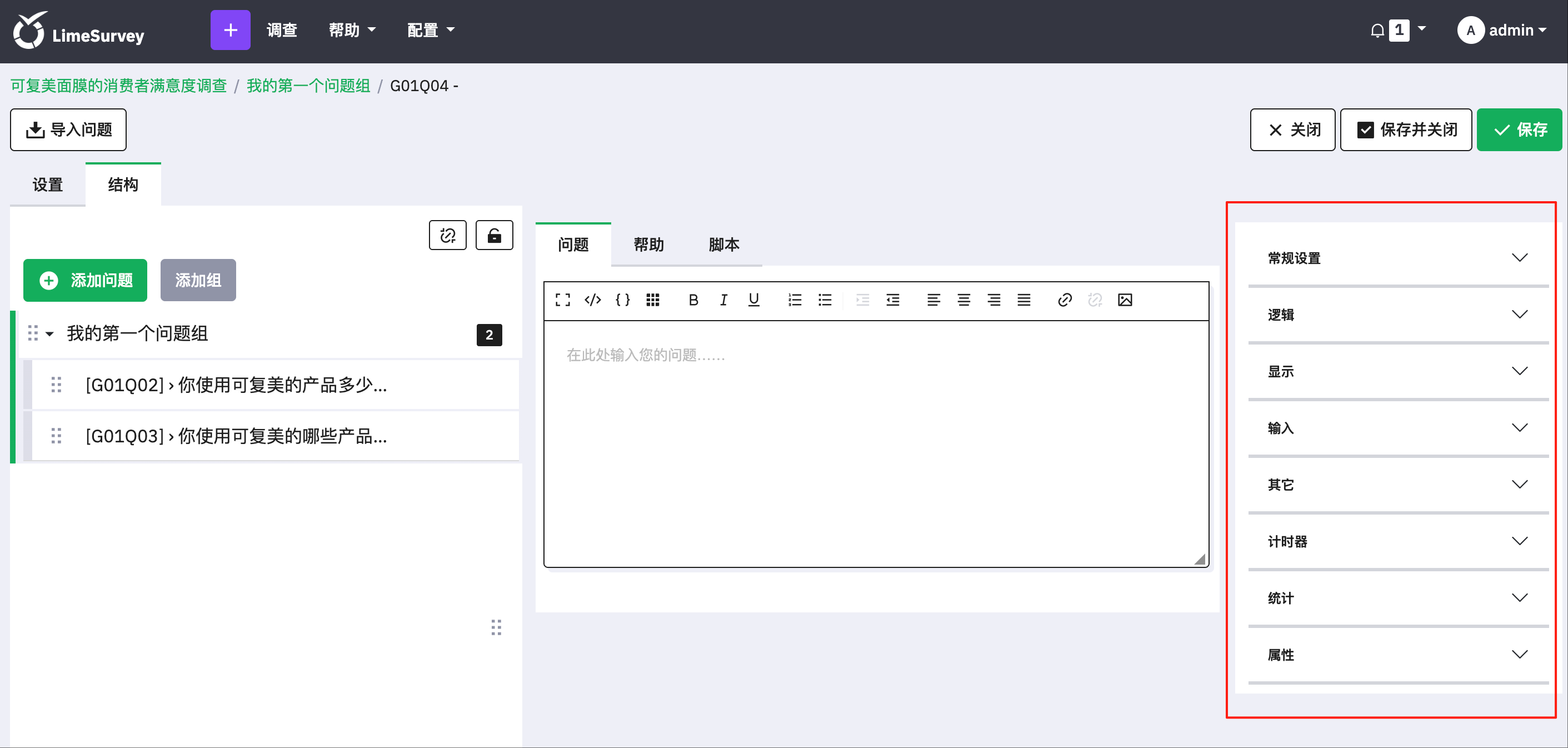Switch to the 设置 sidebar tab
Image resolution: width=1568 pixels, height=748 pixels.
47,184
